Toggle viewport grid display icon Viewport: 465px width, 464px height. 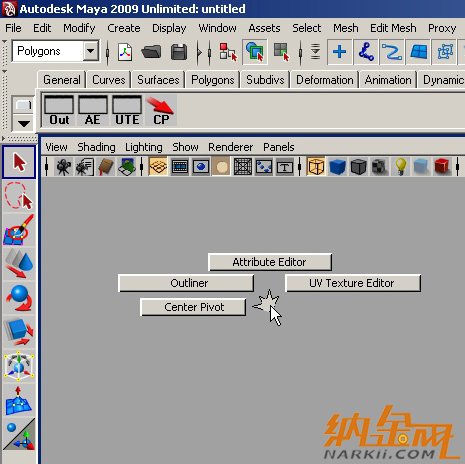[158, 166]
